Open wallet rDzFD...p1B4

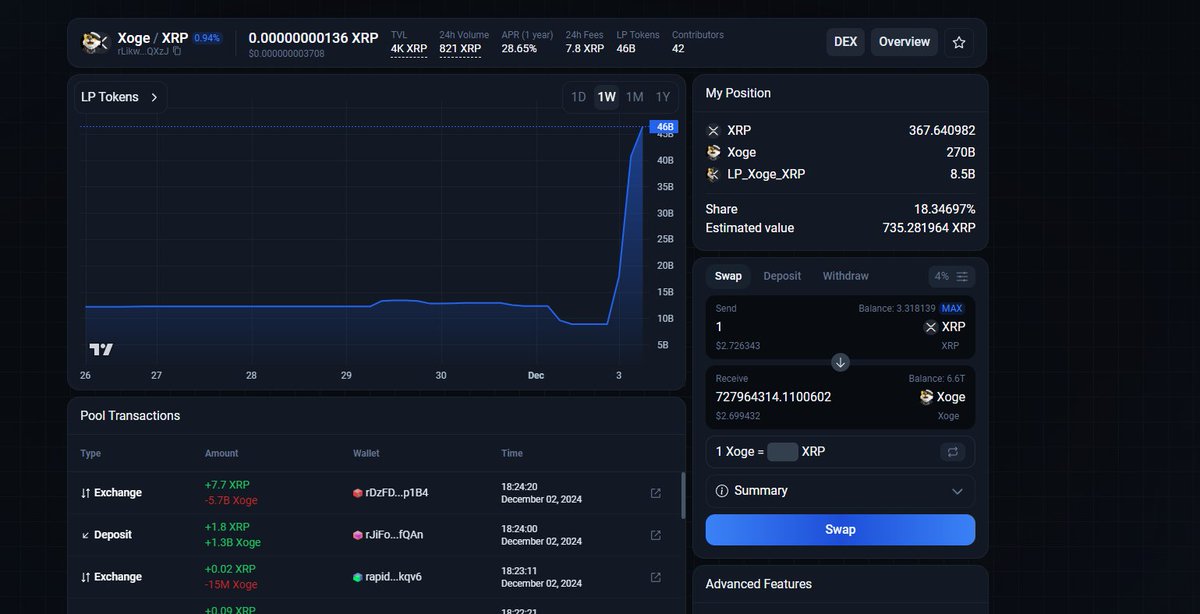click(397, 493)
